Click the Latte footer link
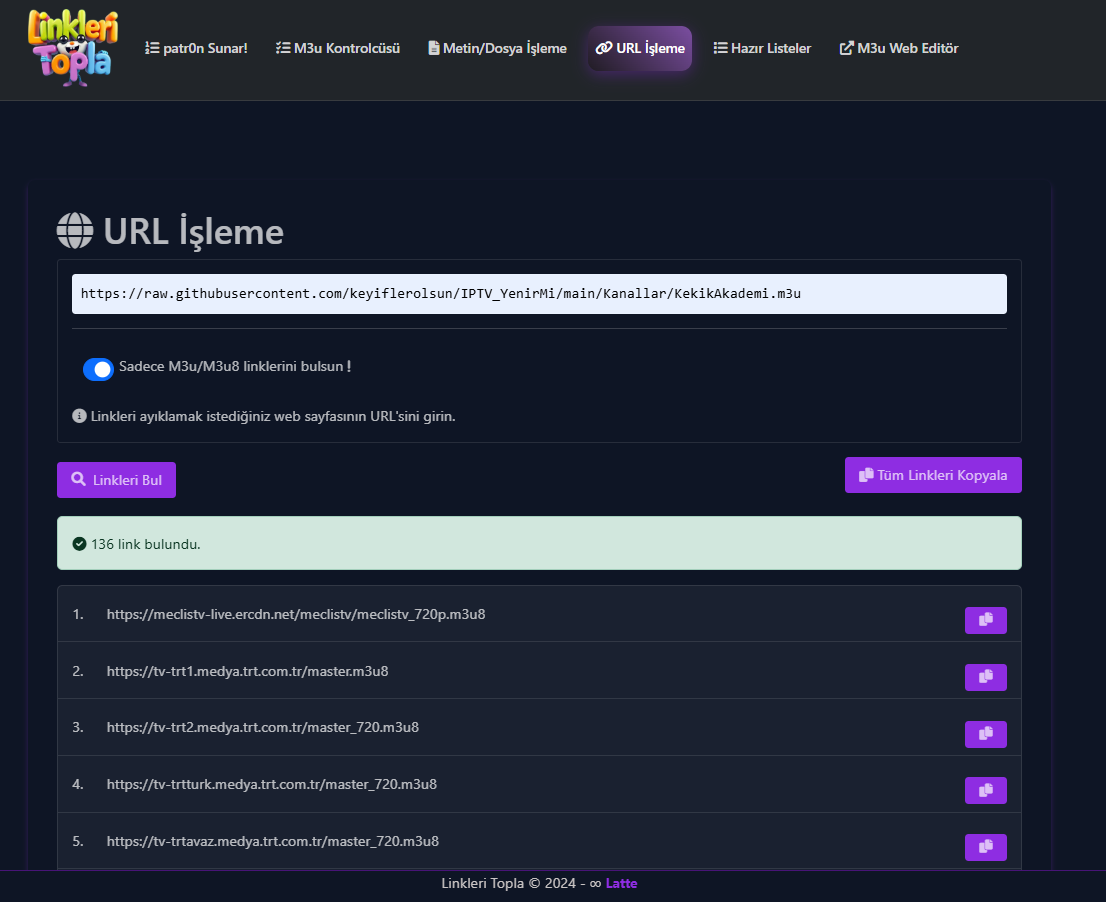 coord(621,884)
